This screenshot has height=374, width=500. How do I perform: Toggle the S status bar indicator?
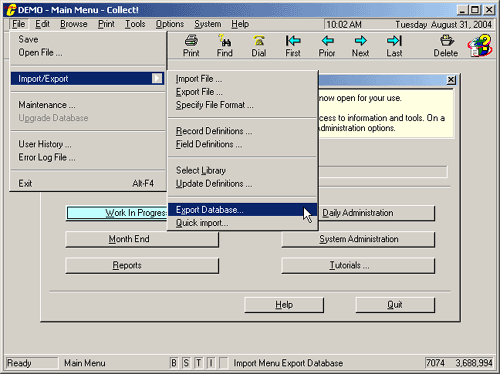[x=186, y=363]
